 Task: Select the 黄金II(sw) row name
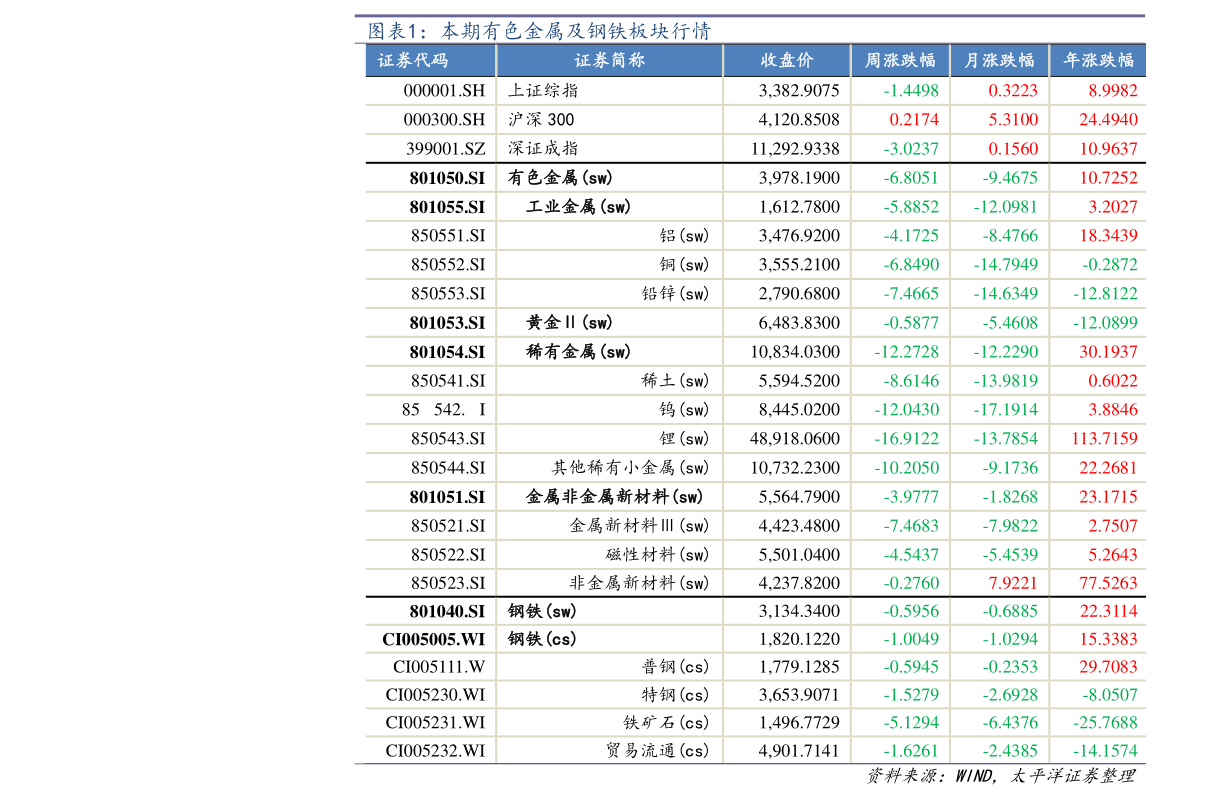tap(569, 322)
